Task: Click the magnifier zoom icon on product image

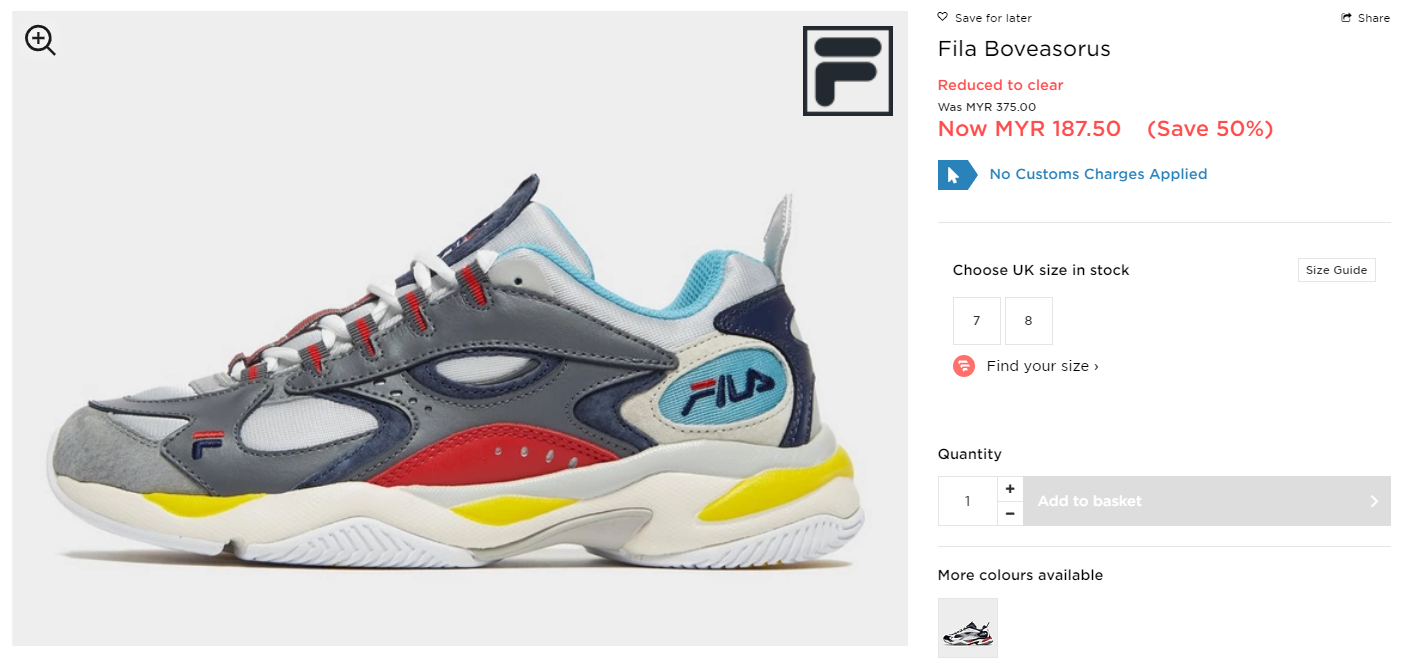Action: (x=40, y=40)
